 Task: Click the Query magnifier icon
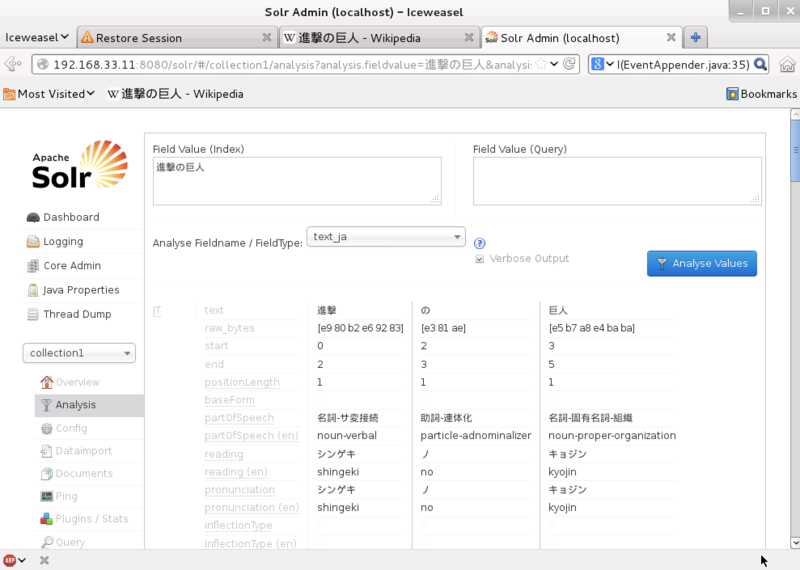[47, 542]
